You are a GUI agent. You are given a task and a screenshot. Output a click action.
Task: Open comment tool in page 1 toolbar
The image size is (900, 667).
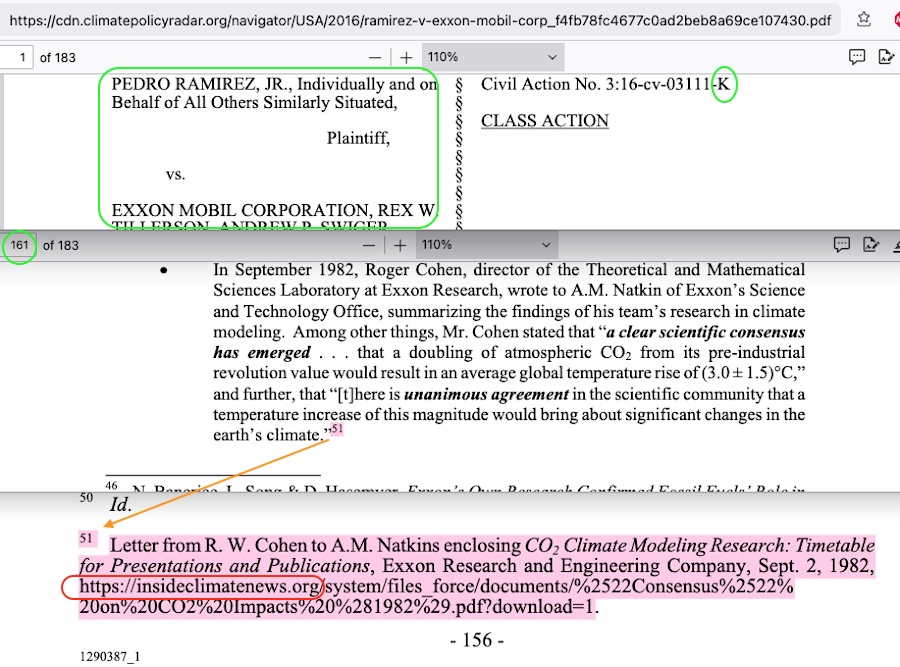[x=857, y=58]
